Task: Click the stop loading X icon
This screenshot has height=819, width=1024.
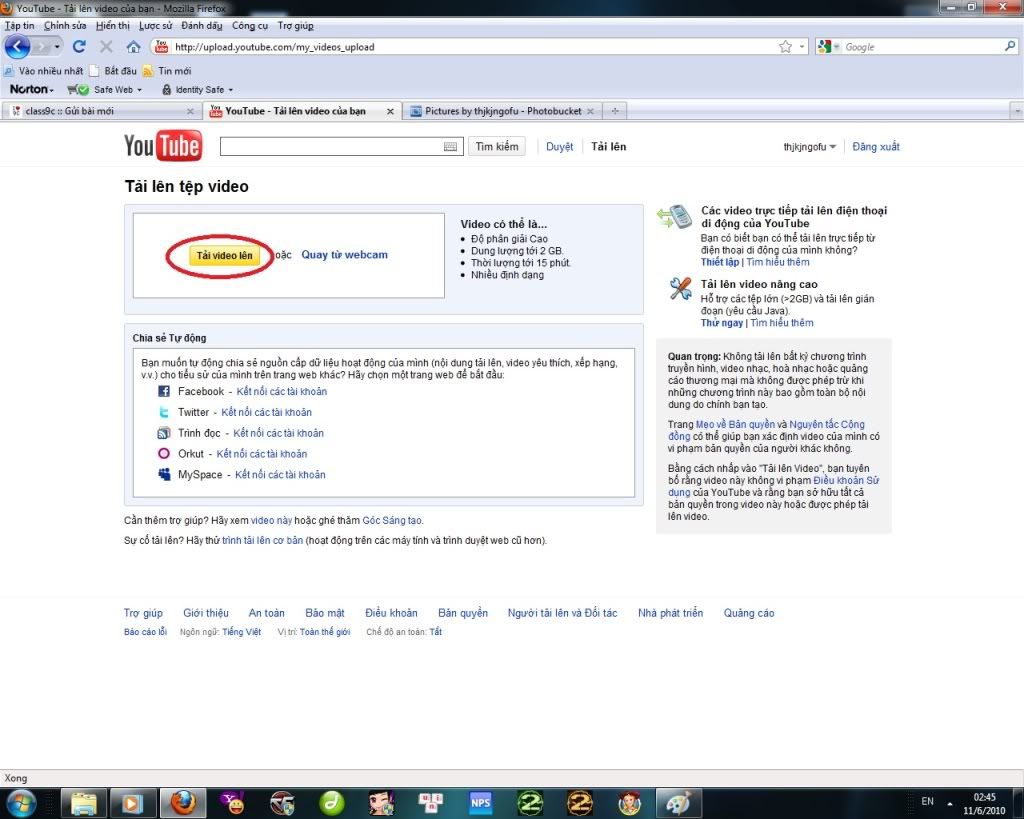Action: click(x=106, y=46)
